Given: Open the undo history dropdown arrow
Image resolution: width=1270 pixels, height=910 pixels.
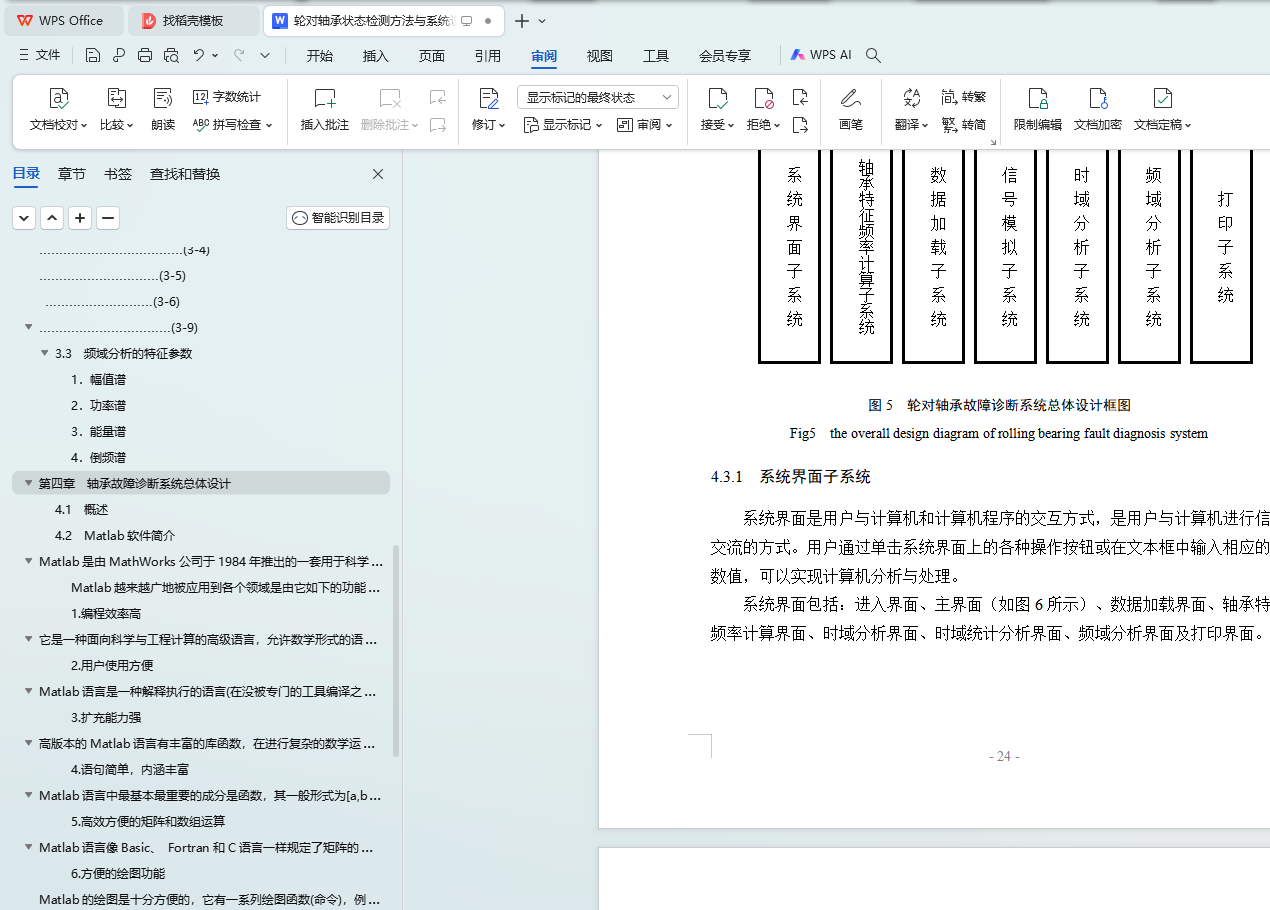Looking at the screenshot, I should point(215,56).
